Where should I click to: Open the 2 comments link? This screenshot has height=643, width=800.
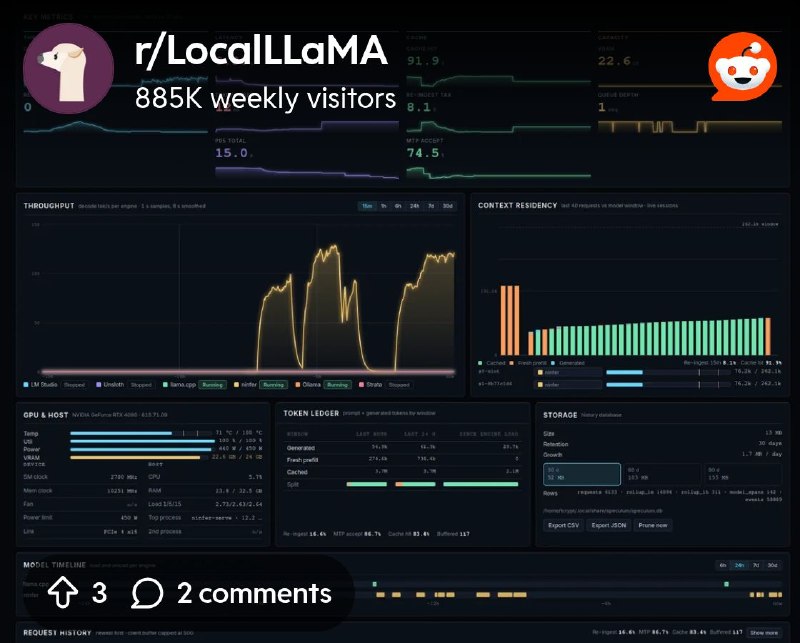point(254,593)
